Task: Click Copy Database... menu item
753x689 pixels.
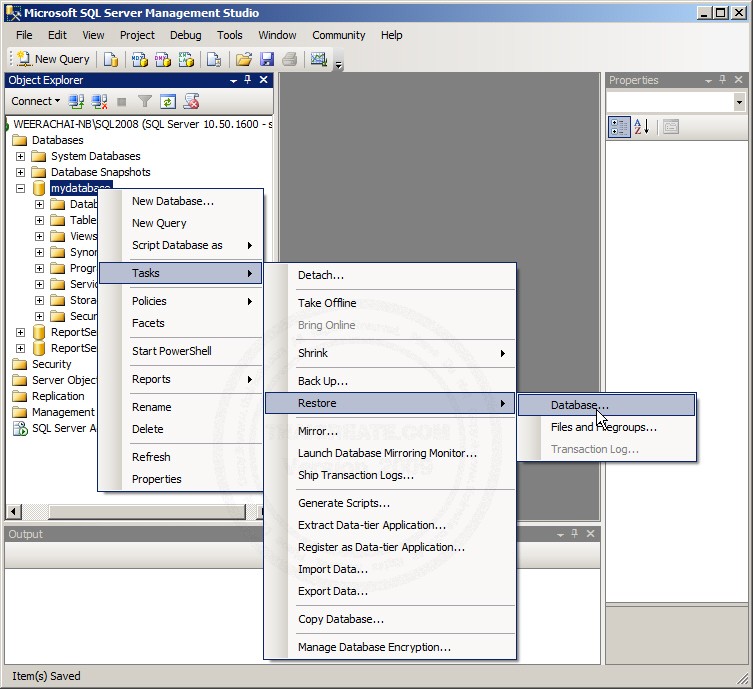Action: [390, 619]
